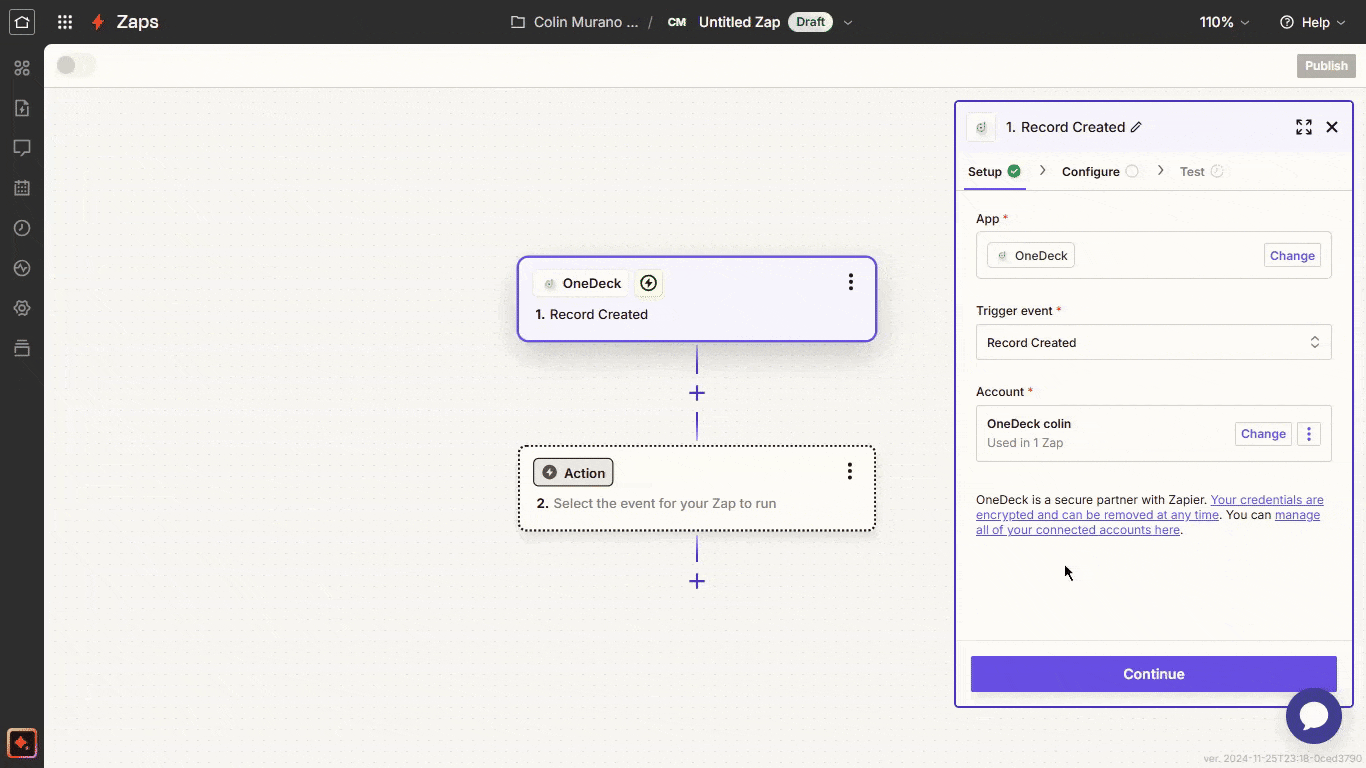Open the history clock sidebar icon

[22, 228]
